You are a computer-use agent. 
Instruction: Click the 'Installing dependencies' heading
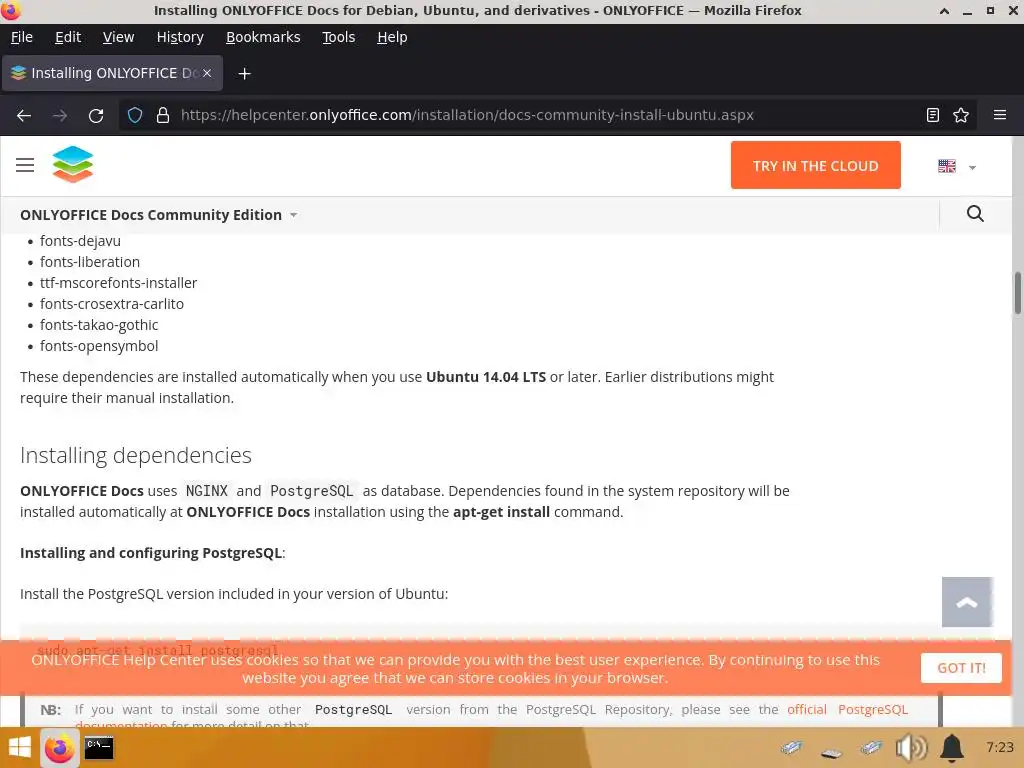(136, 455)
